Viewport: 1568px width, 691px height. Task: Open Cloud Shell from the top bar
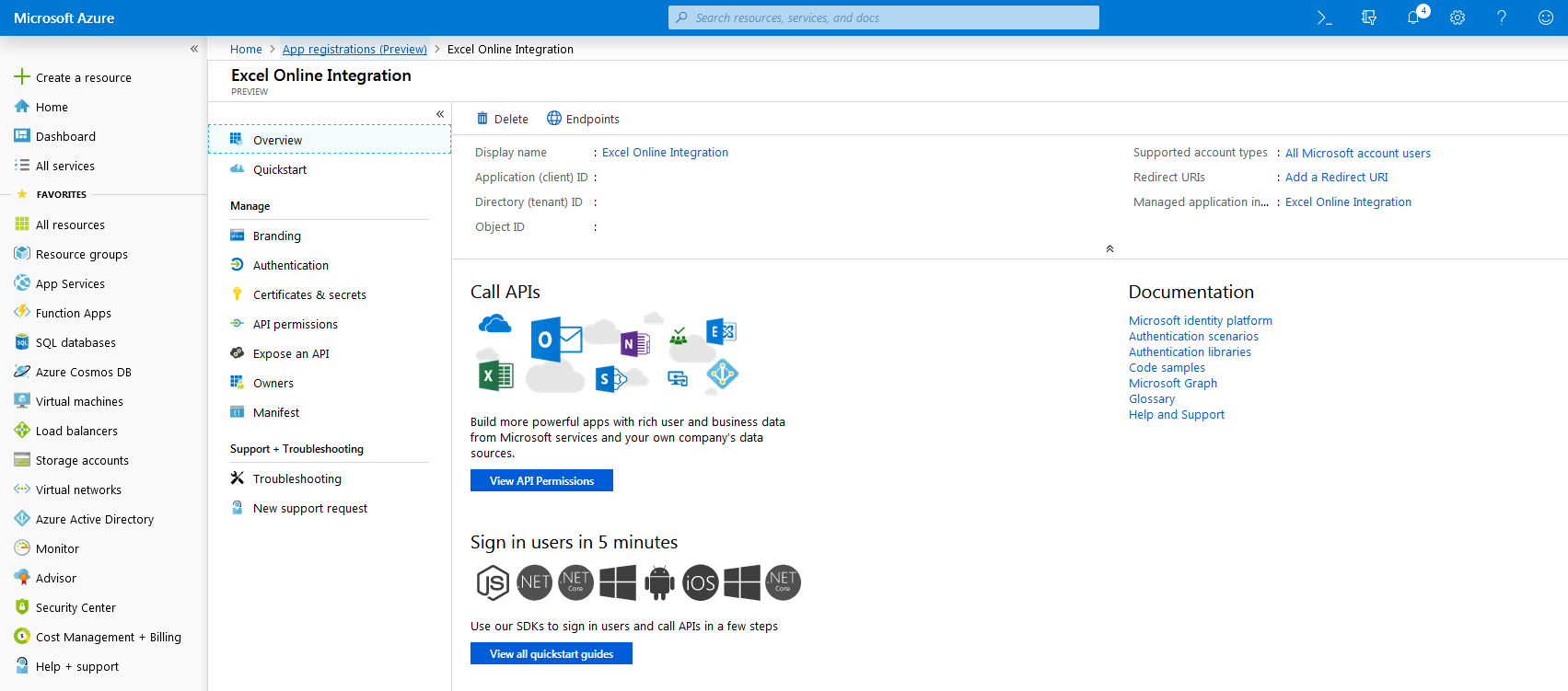pyautogui.click(x=1324, y=17)
